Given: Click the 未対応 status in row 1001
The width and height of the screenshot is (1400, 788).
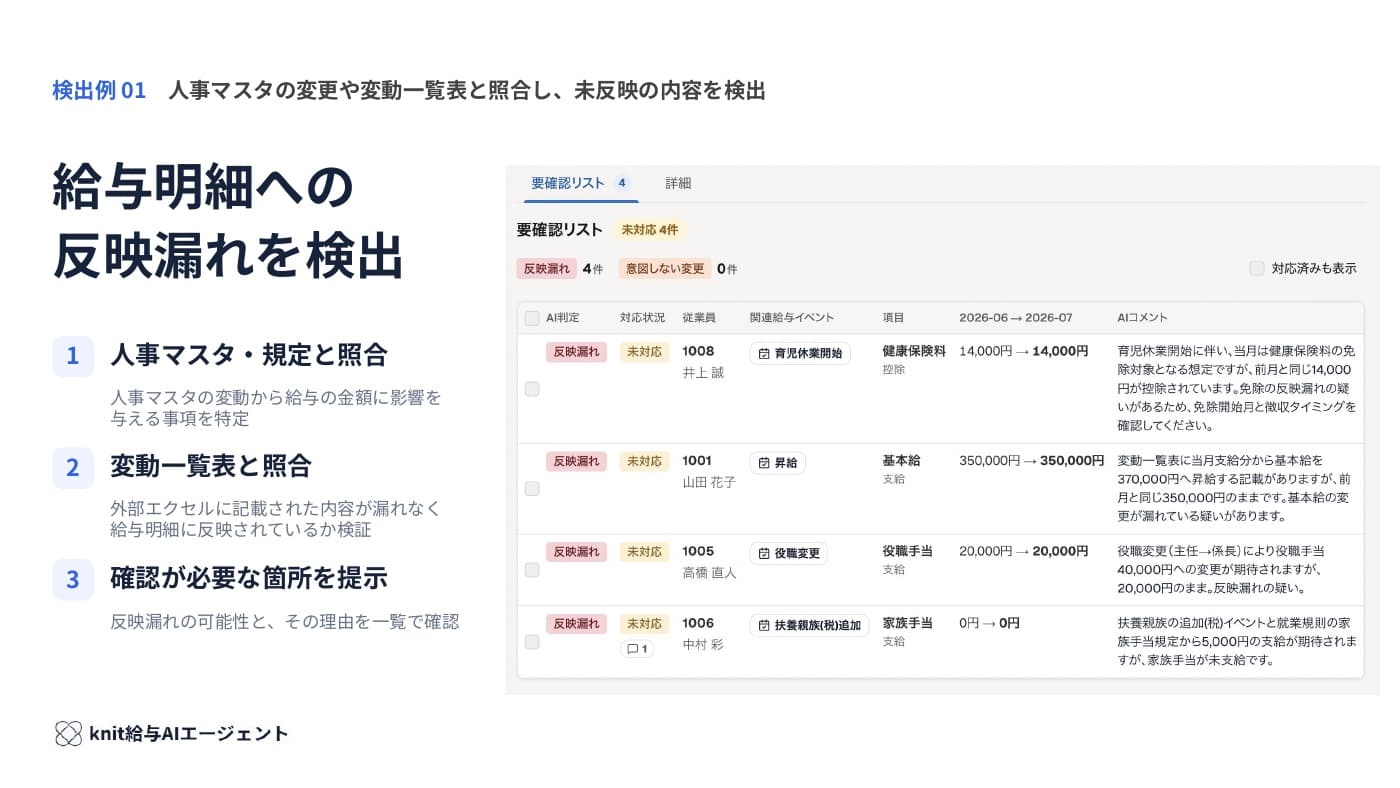Looking at the screenshot, I should (x=644, y=461).
